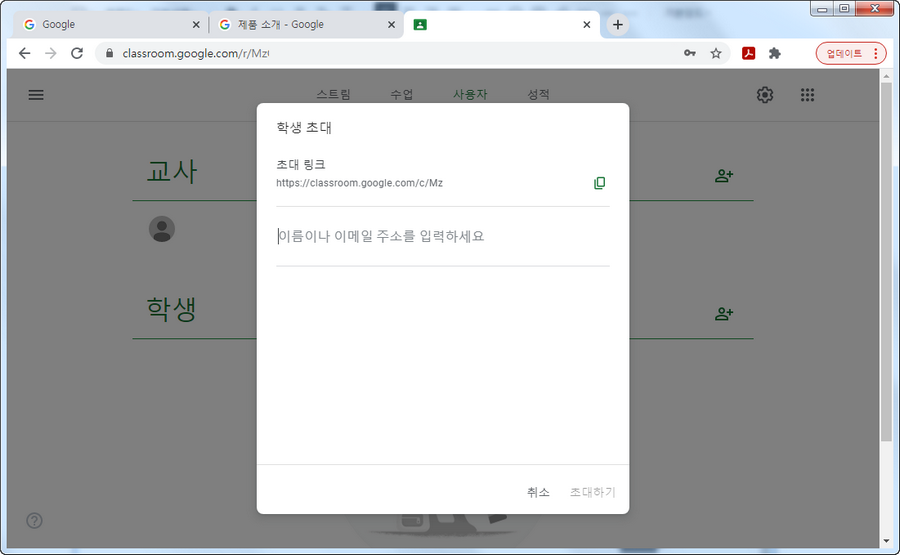900x555 pixels.
Task: Click the 학생 section heading
Action: point(172,309)
